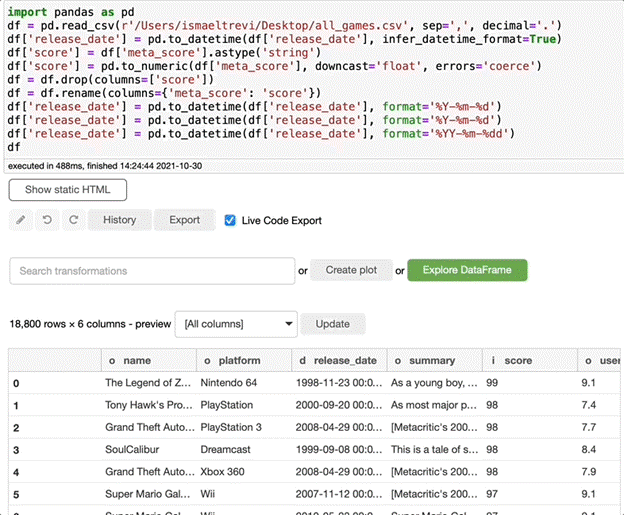
Task: Click the summary column header
Action: [x=431, y=360]
